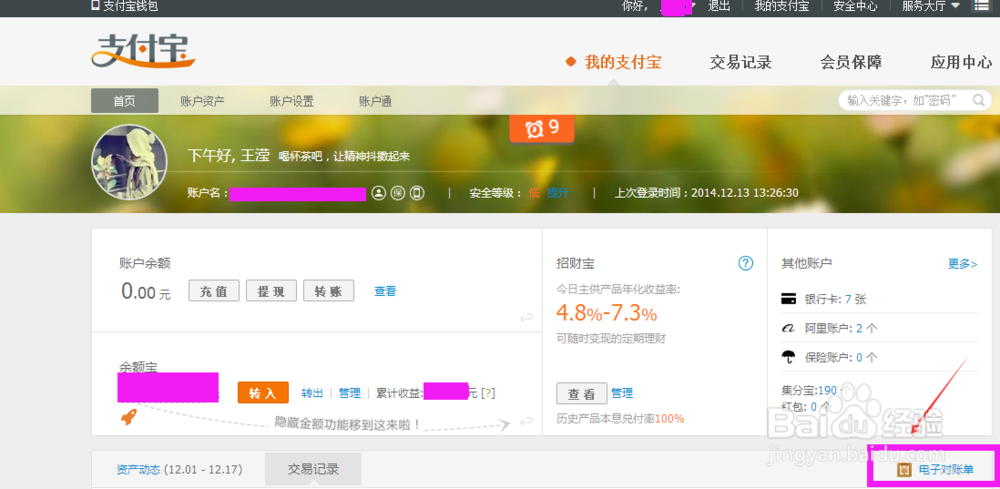Click the 提现 withdraw button
Viewport: 1000px width, 489px height.
click(271, 291)
